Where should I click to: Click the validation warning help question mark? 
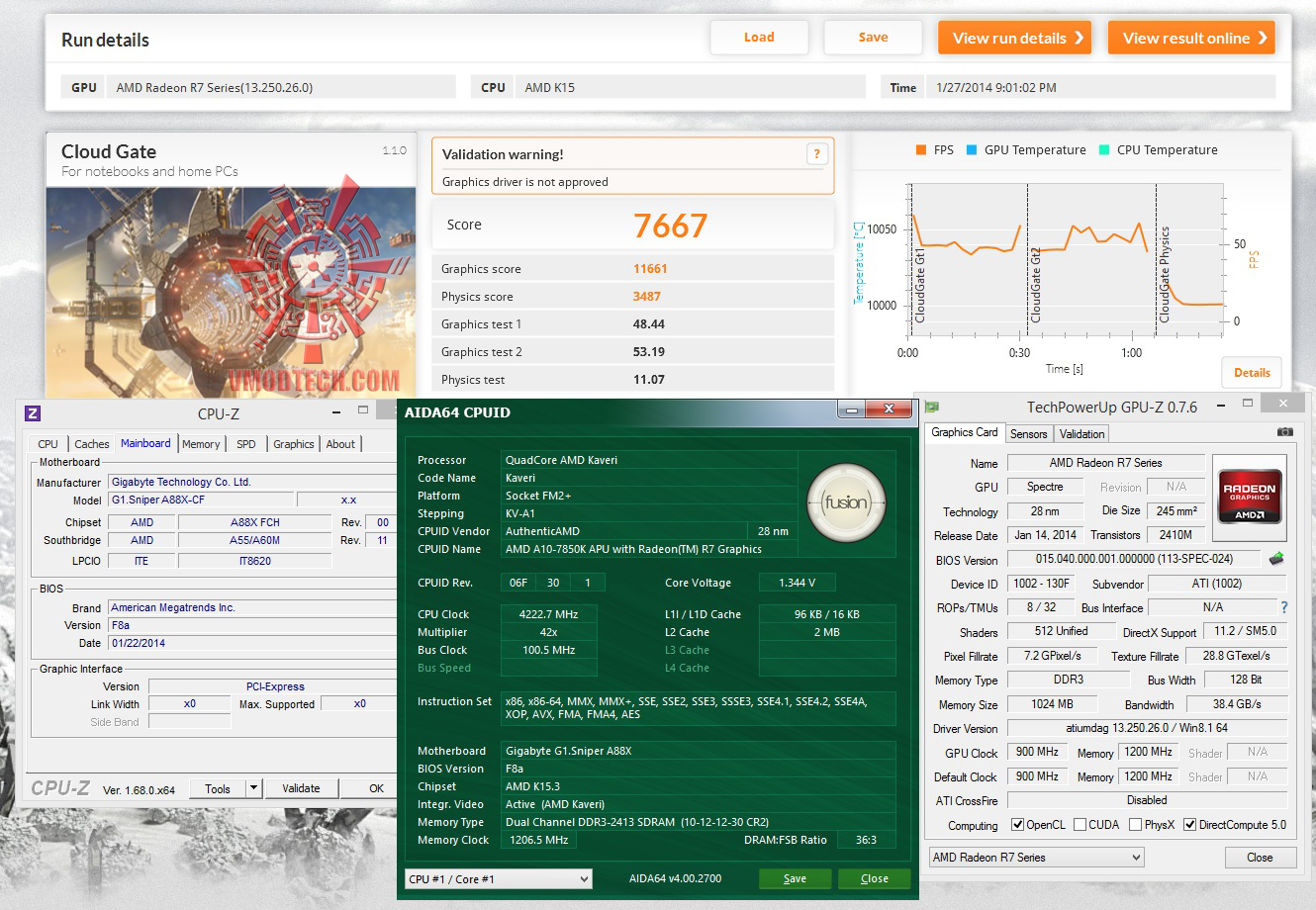[x=816, y=153]
